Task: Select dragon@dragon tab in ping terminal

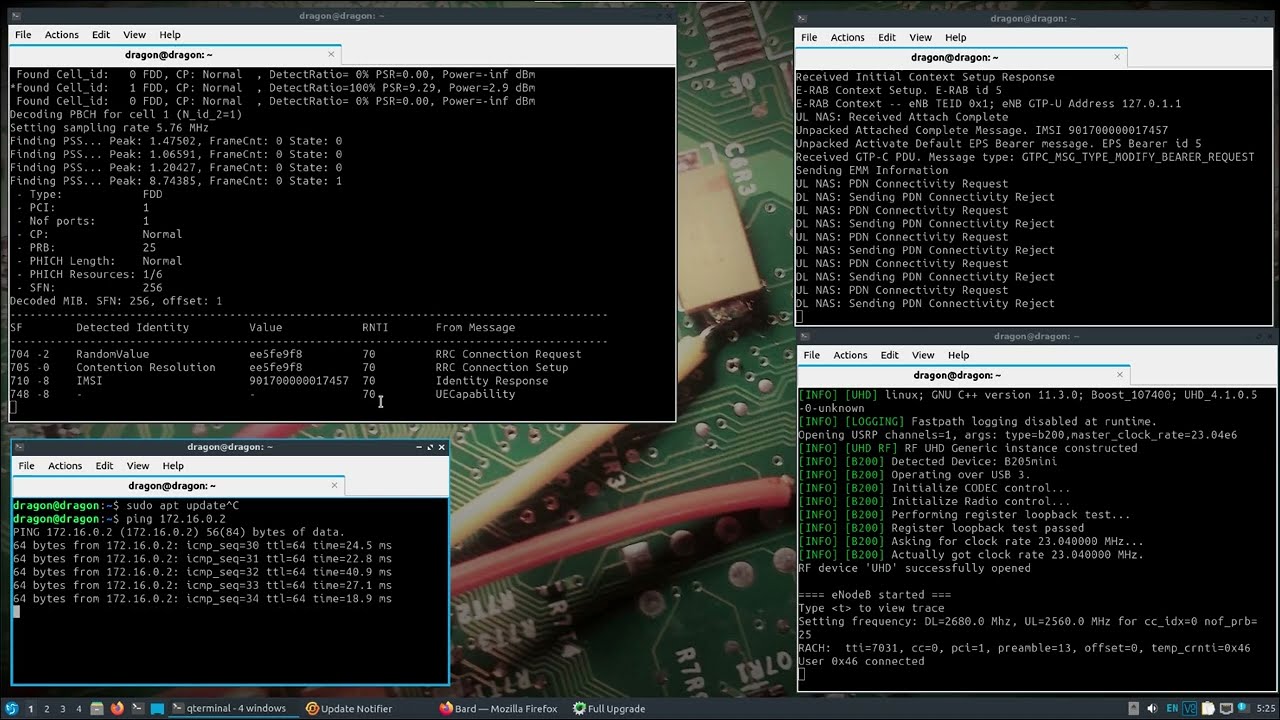Action: (x=178, y=486)
